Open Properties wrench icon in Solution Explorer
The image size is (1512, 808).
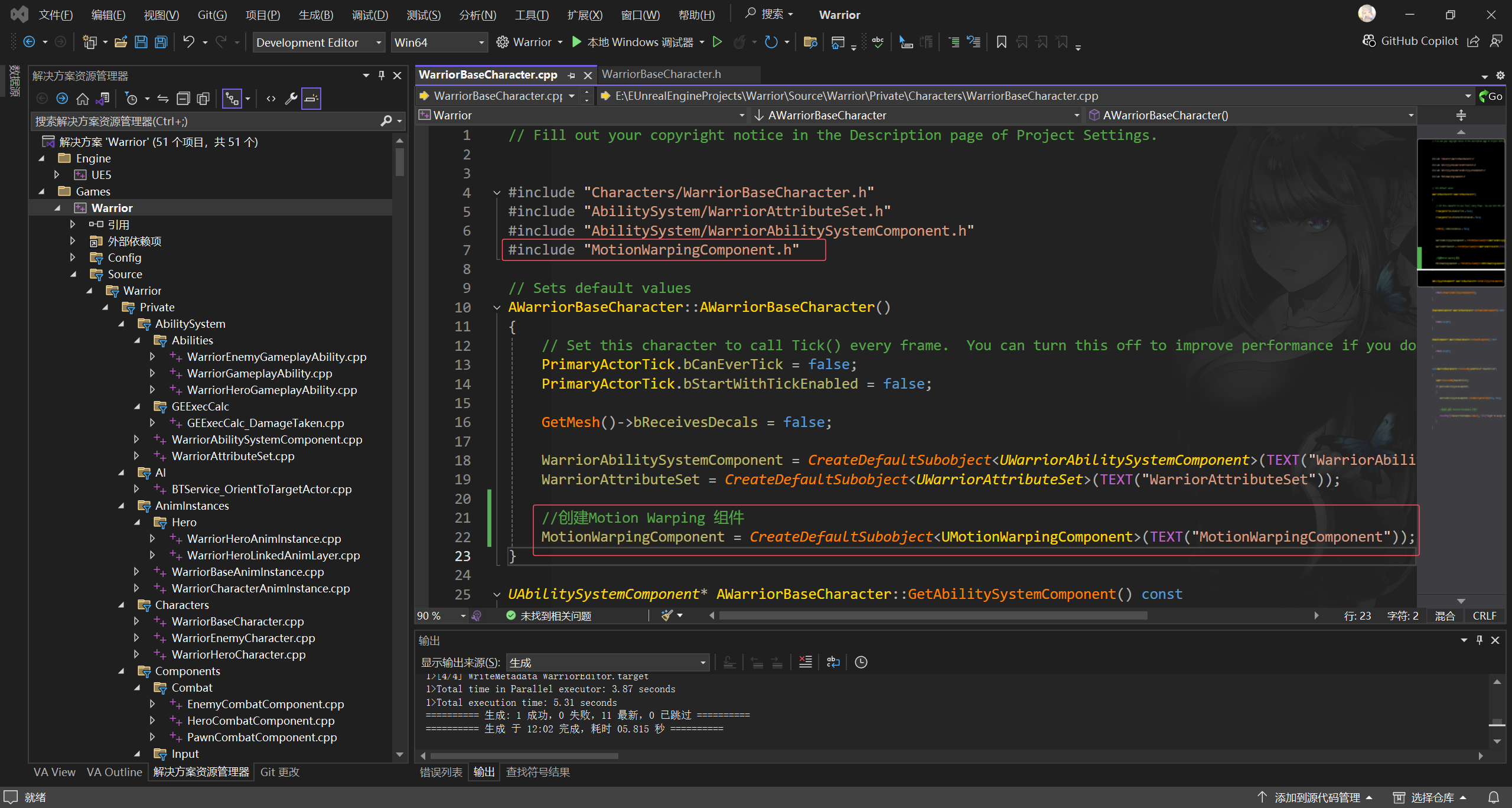pos(291,99)
